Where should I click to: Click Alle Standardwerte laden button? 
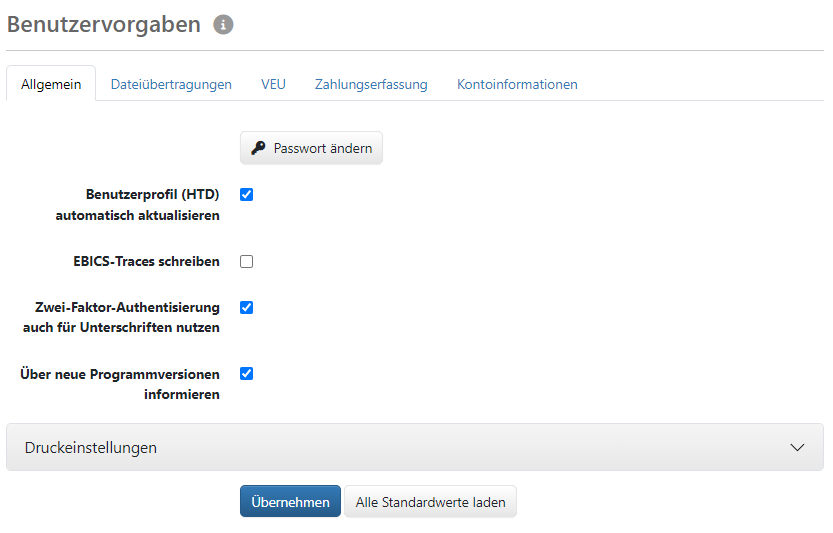(430, 501)
